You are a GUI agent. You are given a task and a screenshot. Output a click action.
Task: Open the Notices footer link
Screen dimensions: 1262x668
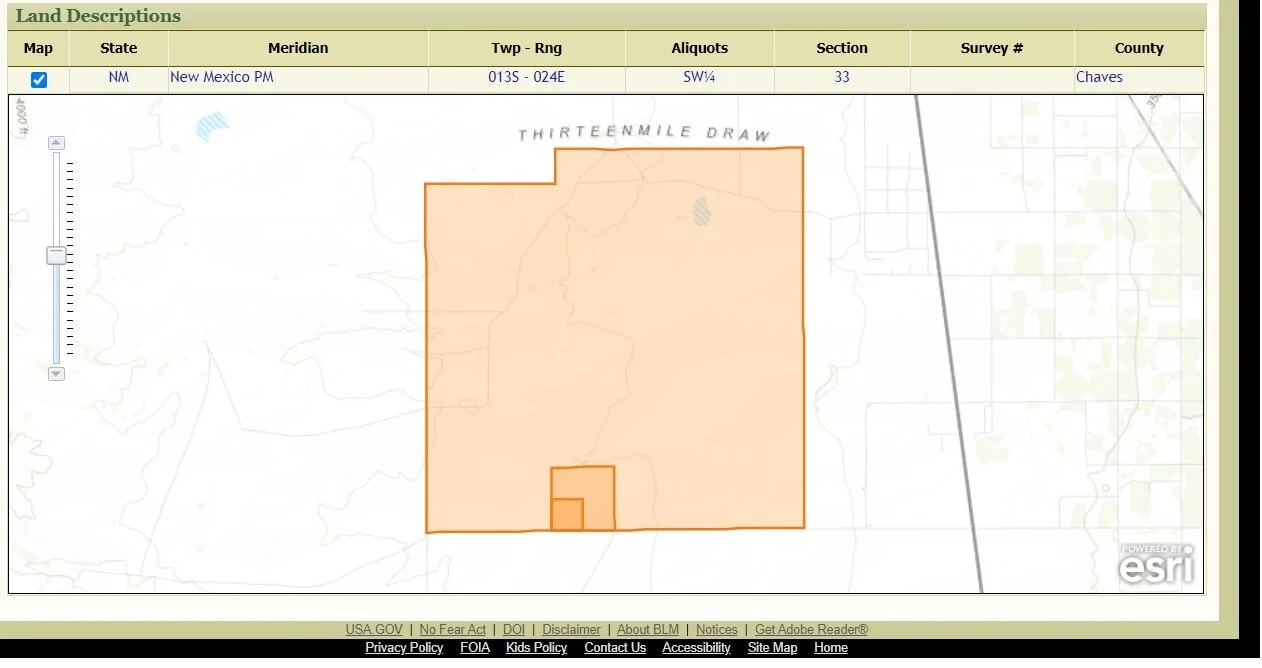[717, 629]
